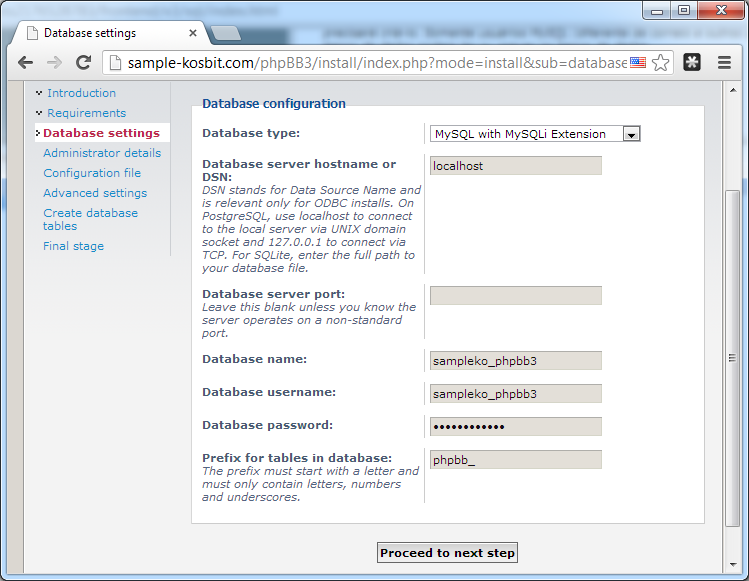This screenshot has height=581, width=749.
Task: Open the Introduction step link
Action: coord(81,93)
